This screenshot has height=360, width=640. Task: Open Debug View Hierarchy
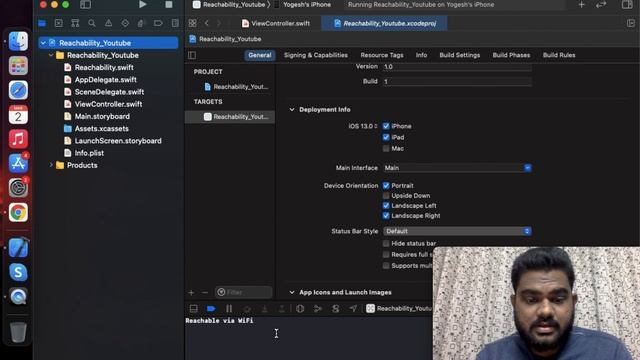pos(300,309)
